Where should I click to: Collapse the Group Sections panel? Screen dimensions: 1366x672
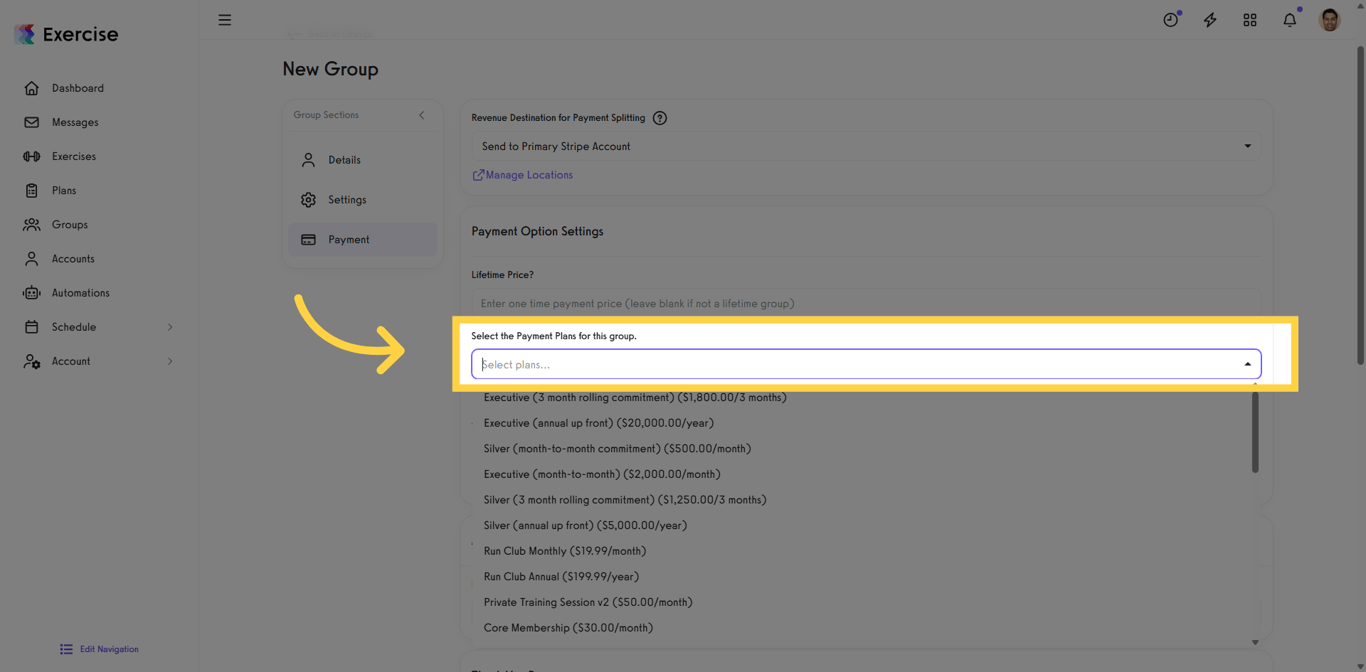click(x=421, y=115)
